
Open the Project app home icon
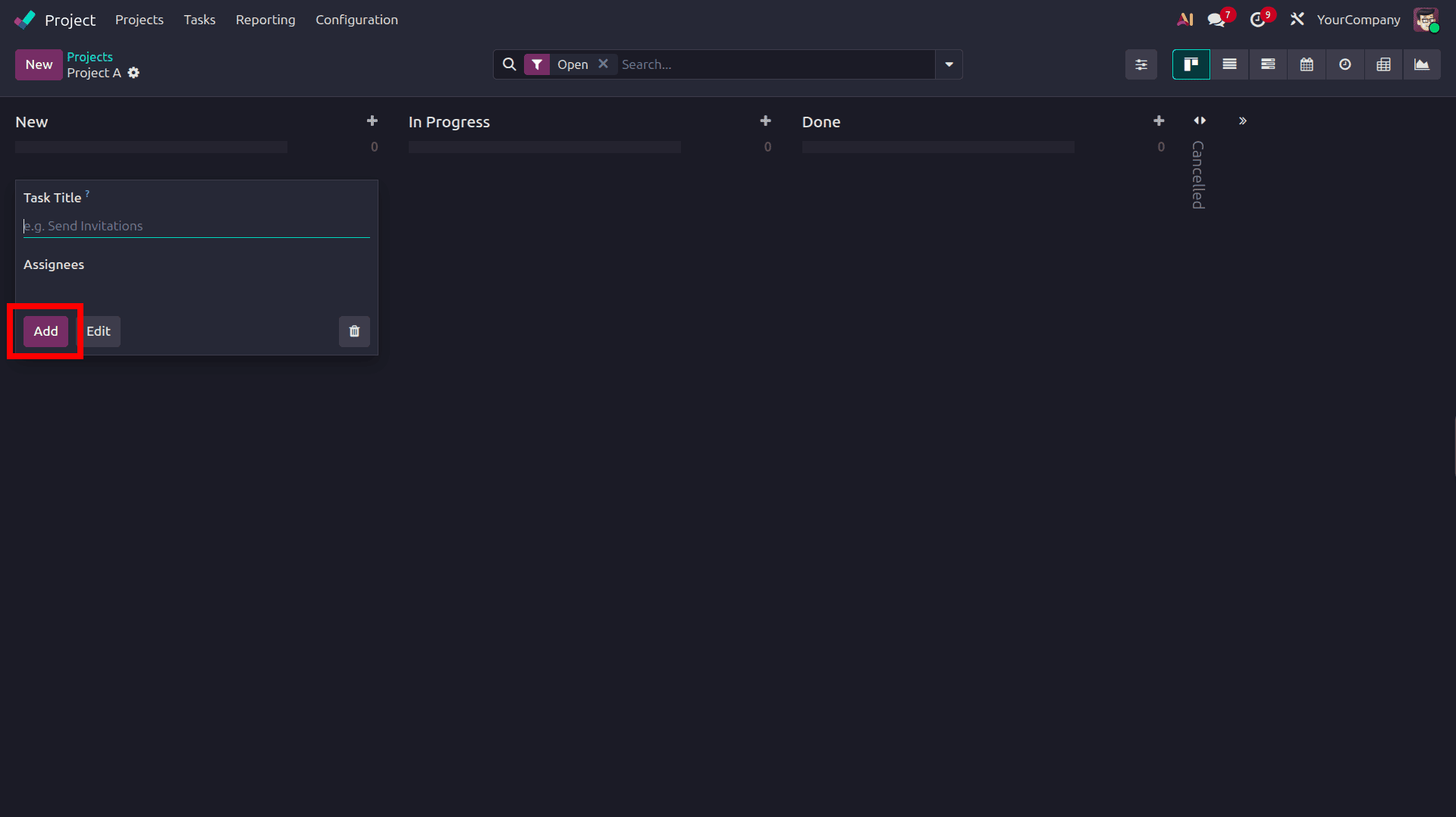(25, 20)
